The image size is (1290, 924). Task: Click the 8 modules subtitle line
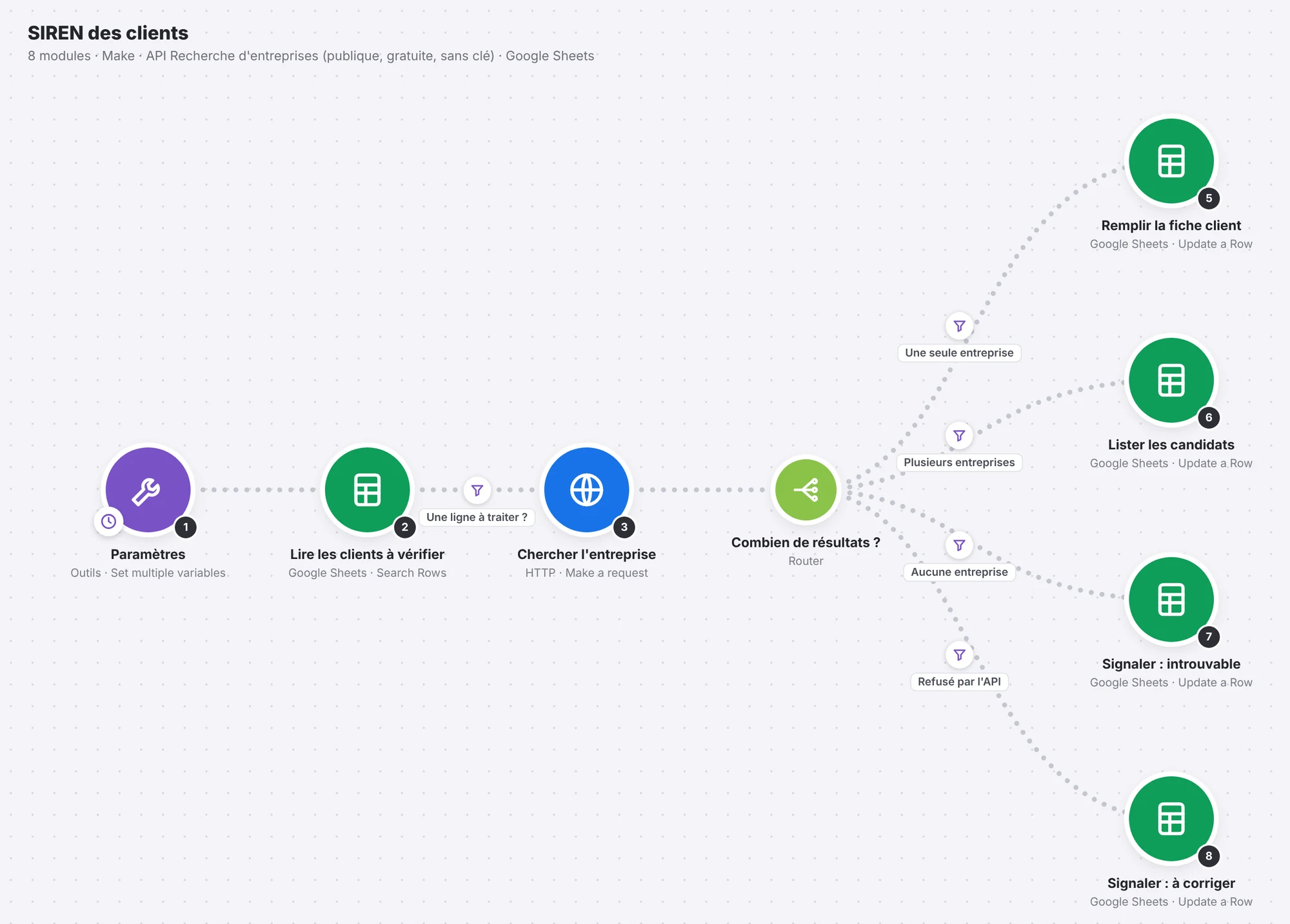point(311,56)
